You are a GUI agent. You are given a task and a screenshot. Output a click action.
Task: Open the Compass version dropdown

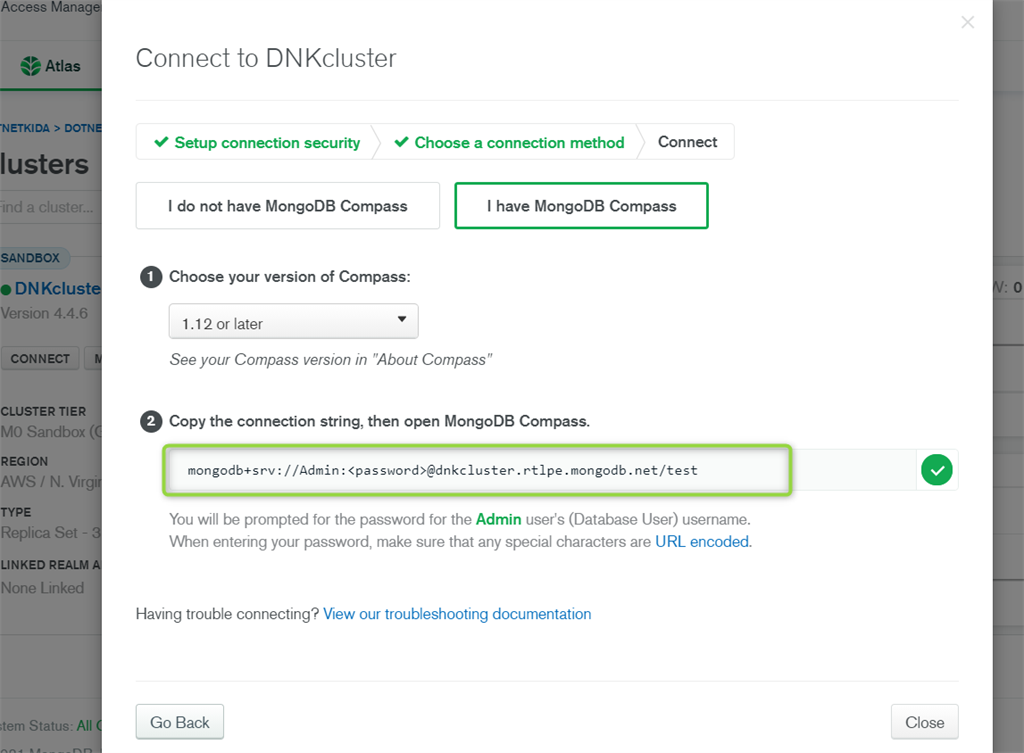293,321
